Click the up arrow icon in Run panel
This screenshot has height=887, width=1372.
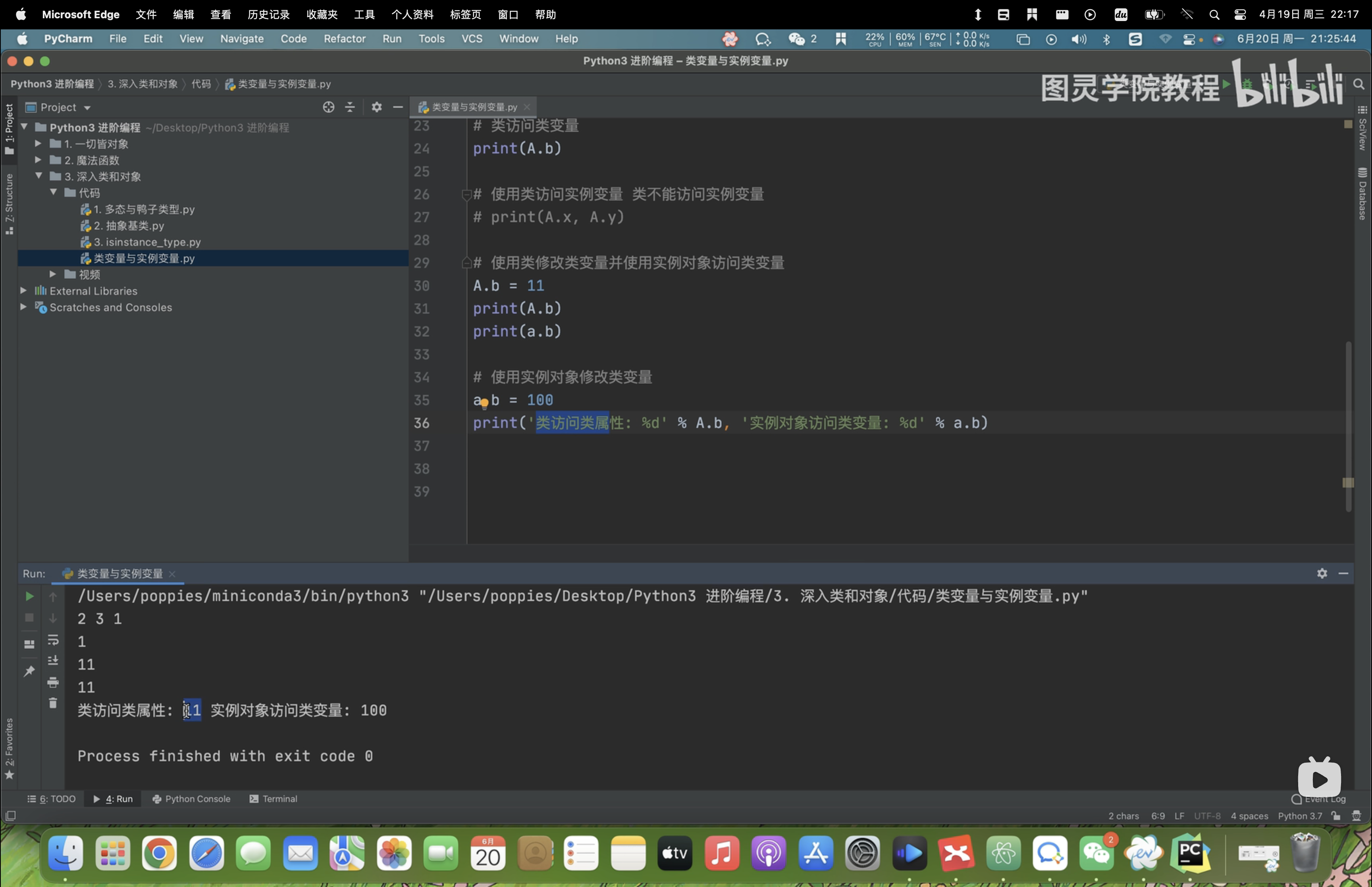(53, 597)
